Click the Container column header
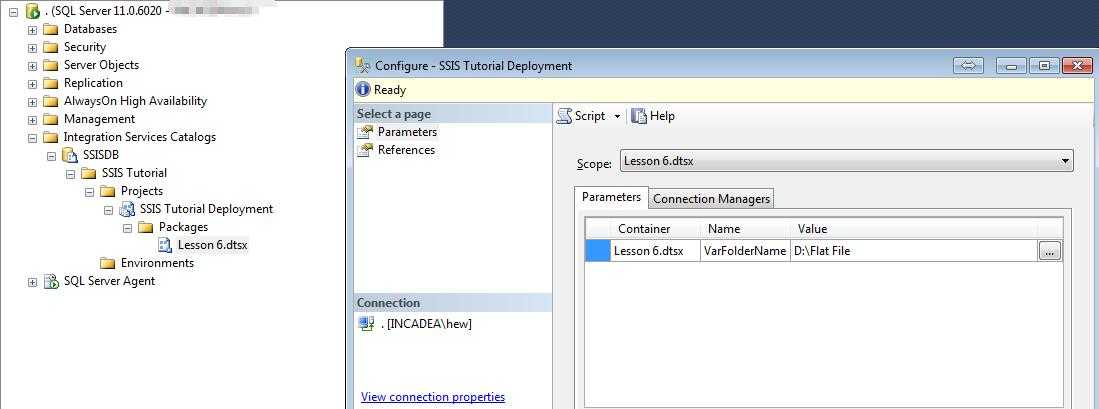Image resolution: width=1099 pixels, height=409 pixels. point(655,229)
